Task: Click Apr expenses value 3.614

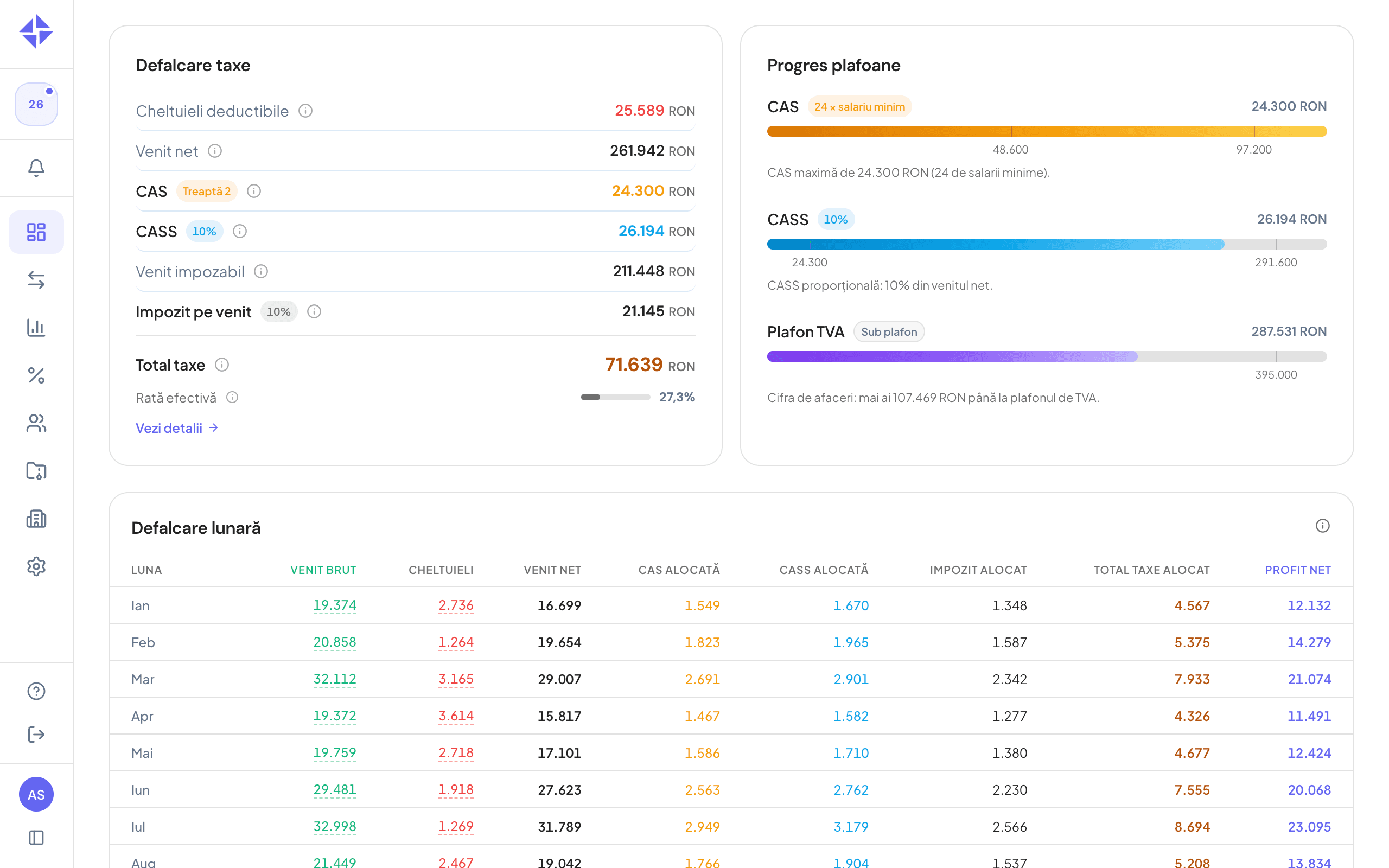Action: [x=456, y=716]
